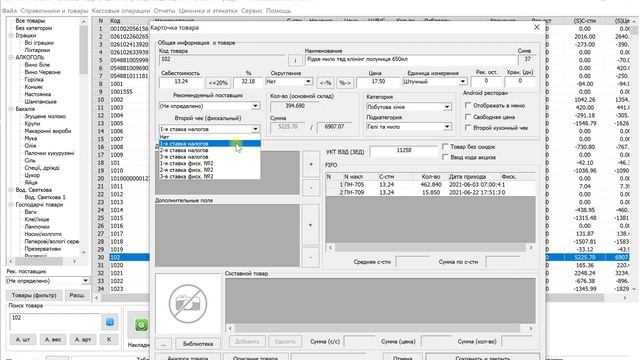Open the Файл menu
Screen dimensions: 640x360
[9, 11]
